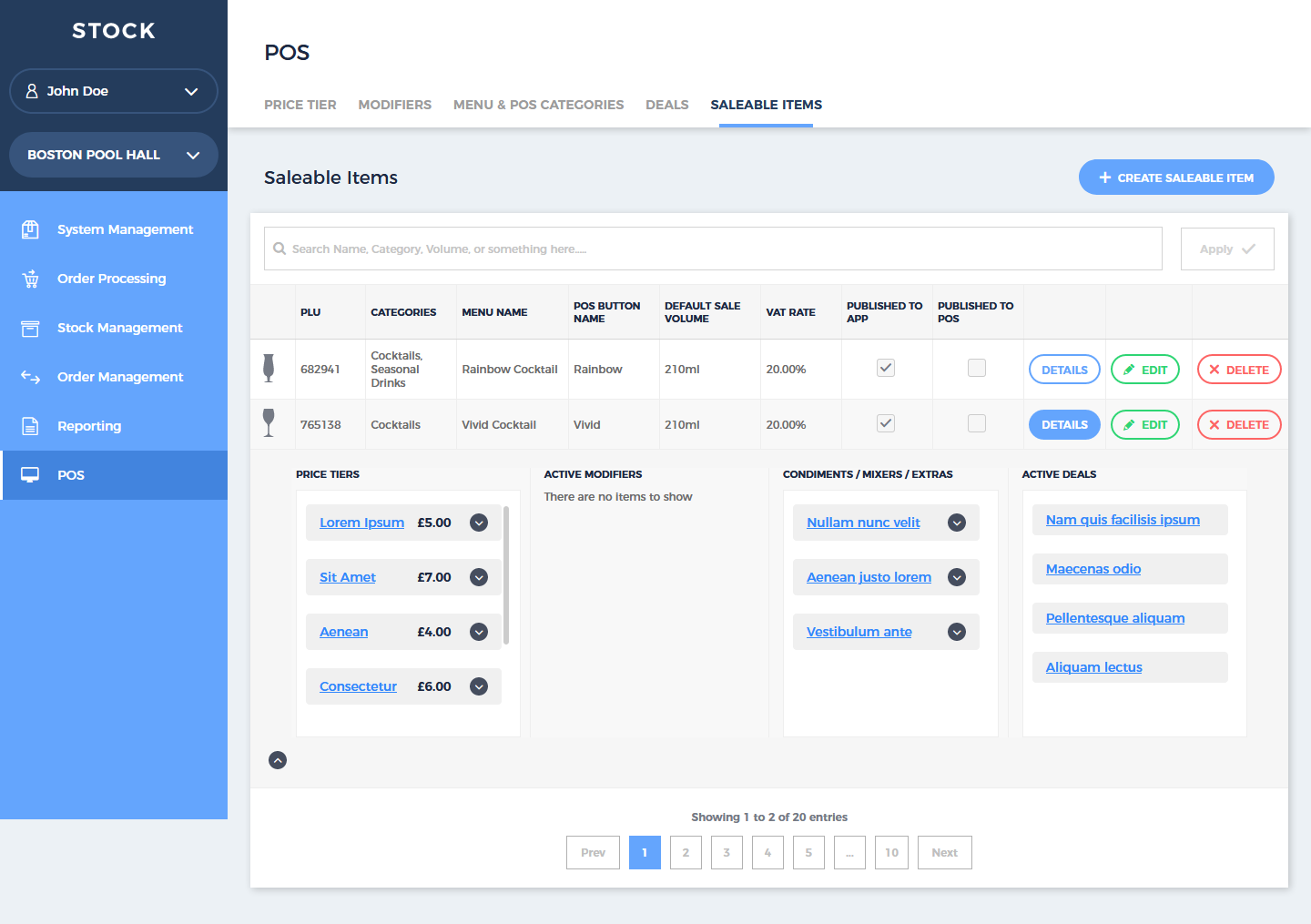Enable Published to POS for Vivid Cocktail
This screenshot has width=1311, height=924.
pyautogui.click(x=976, y=423)
